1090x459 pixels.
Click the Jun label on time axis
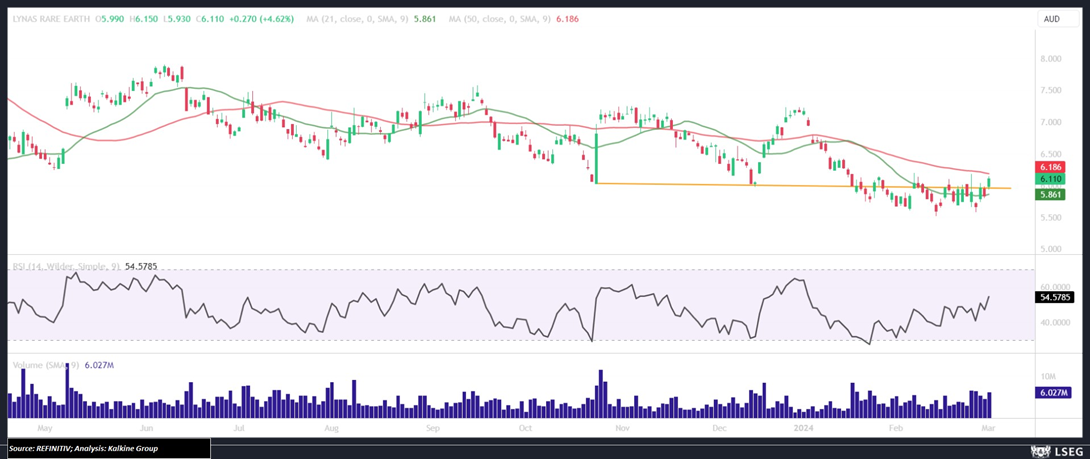[147, 428]
